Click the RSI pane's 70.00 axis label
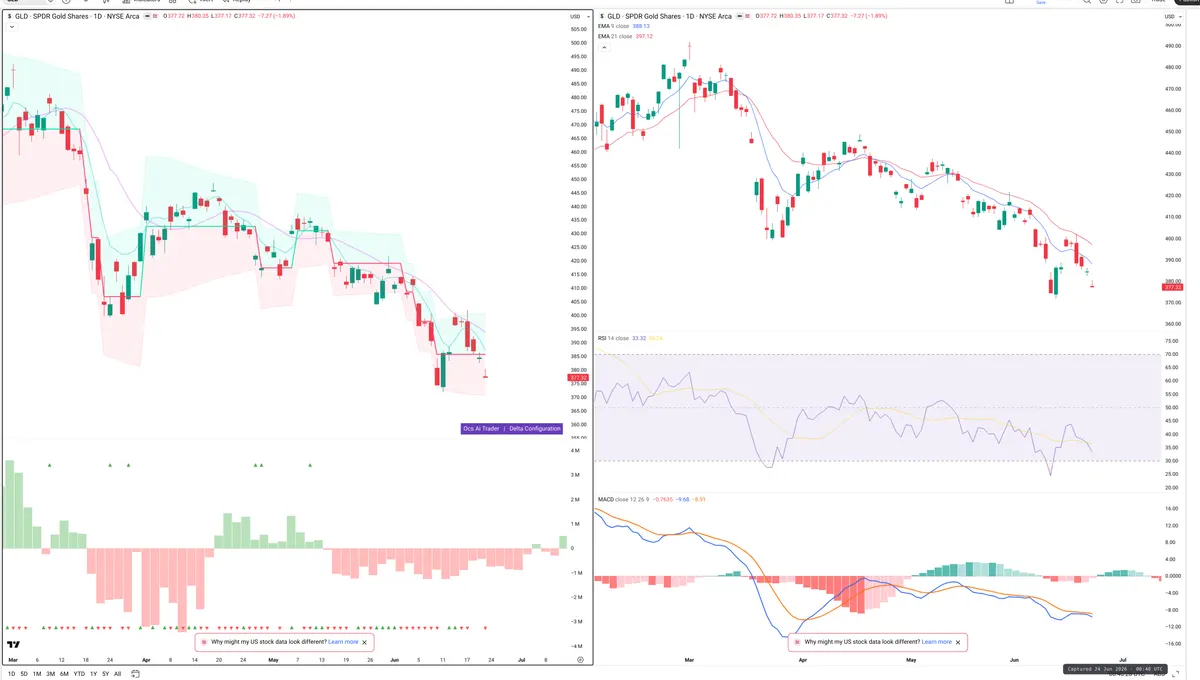 click(1174, 354)
